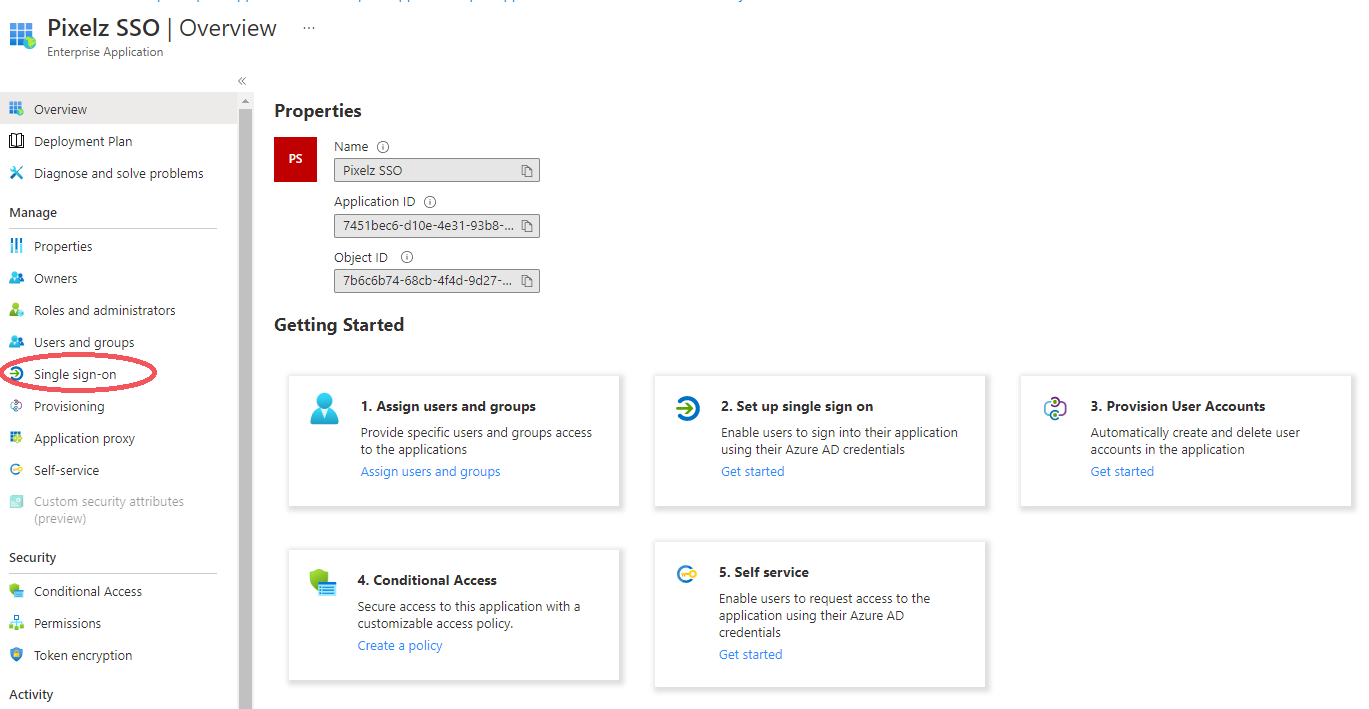Click scrollbar up arrow in sidebar

[x=245, y=102]
